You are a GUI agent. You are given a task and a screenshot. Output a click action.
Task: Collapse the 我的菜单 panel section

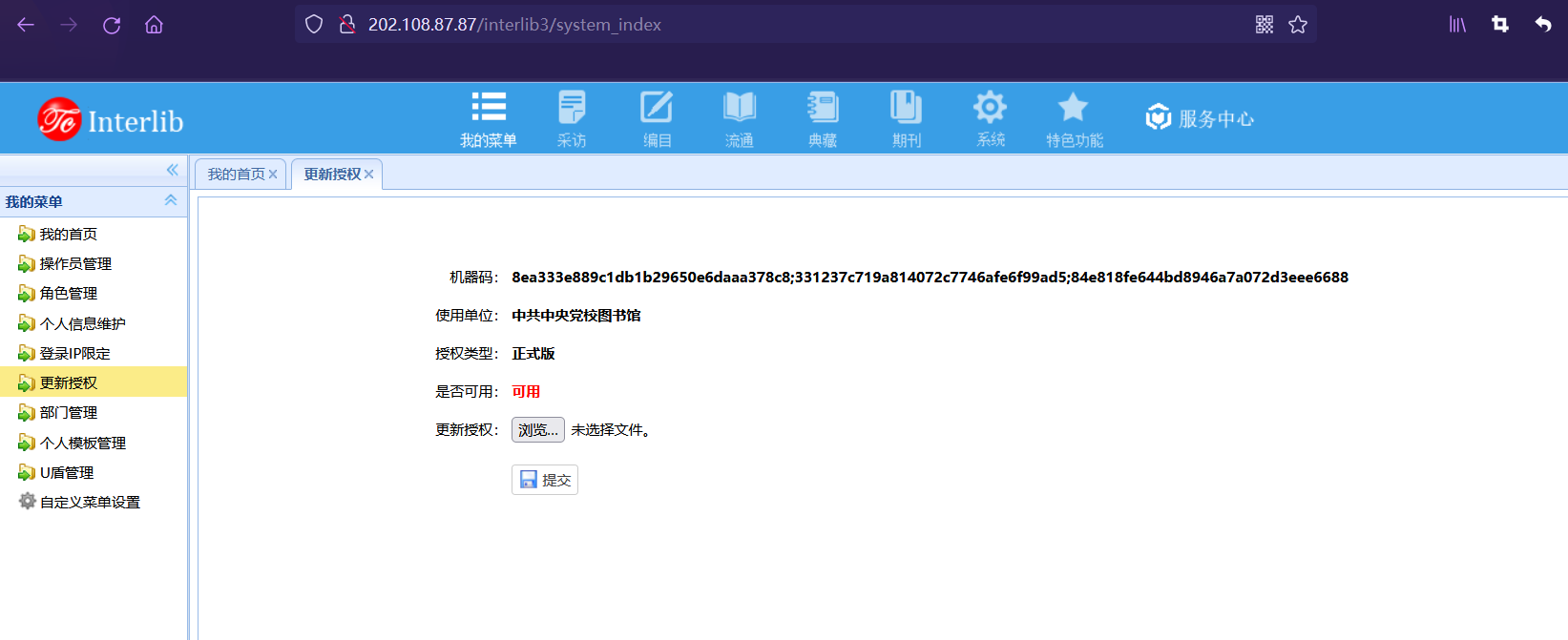tap(171, 200)
